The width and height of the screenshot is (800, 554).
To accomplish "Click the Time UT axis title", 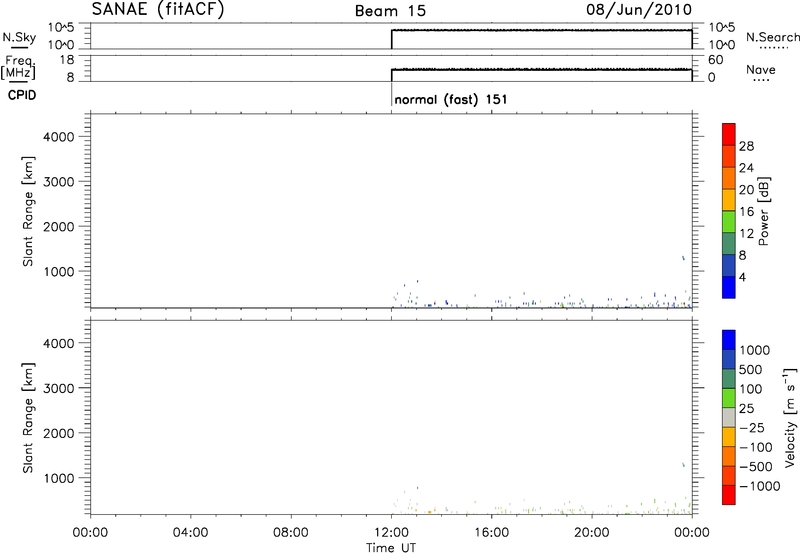I will pyautogui.click(x=391, y=548).
